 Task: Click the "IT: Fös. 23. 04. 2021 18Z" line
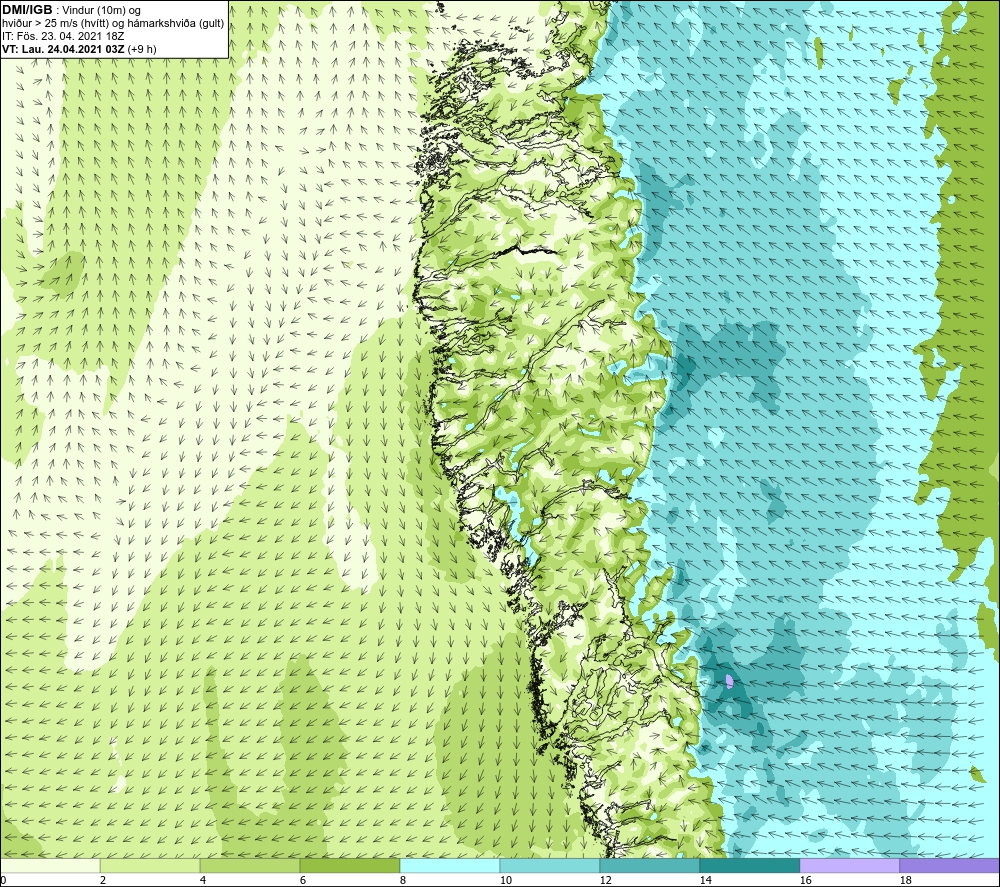pyautogui.click(x=63, y=36)
